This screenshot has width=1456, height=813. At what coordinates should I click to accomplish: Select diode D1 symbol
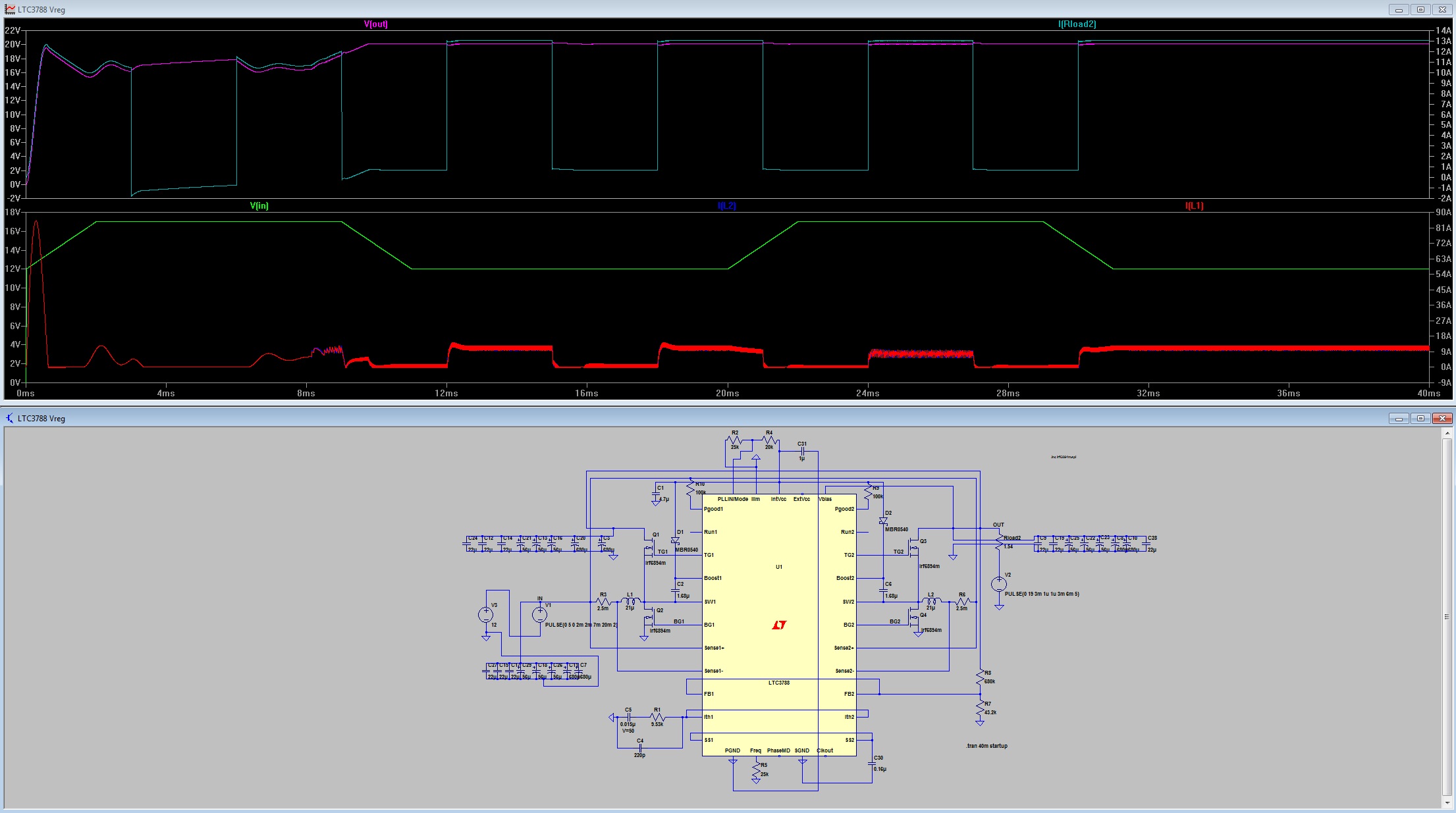(x=675, y=540)
